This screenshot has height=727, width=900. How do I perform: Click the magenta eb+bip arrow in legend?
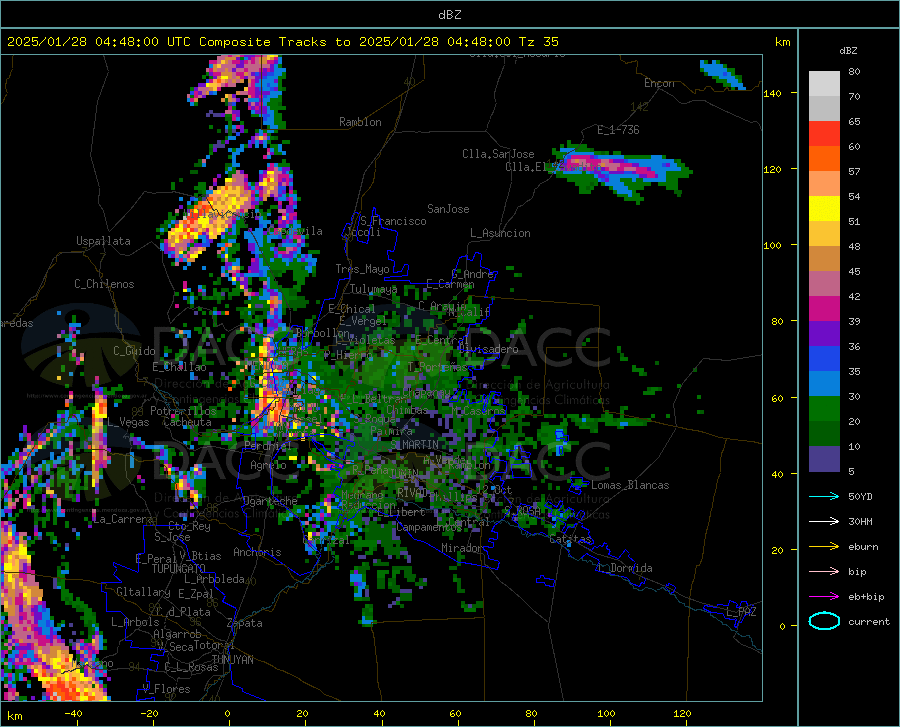pyautogui.click(x=824, y=597)
